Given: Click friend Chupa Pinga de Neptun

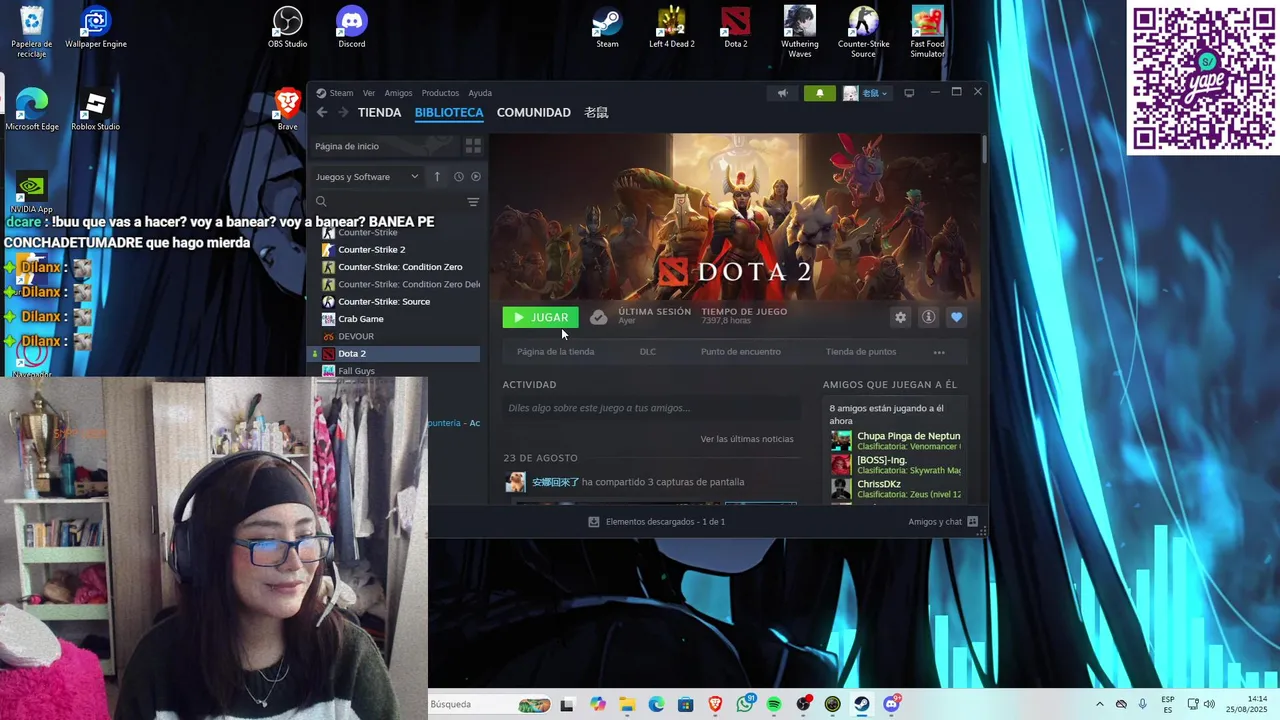Looking at the screenshot, I should click(897, 441).
